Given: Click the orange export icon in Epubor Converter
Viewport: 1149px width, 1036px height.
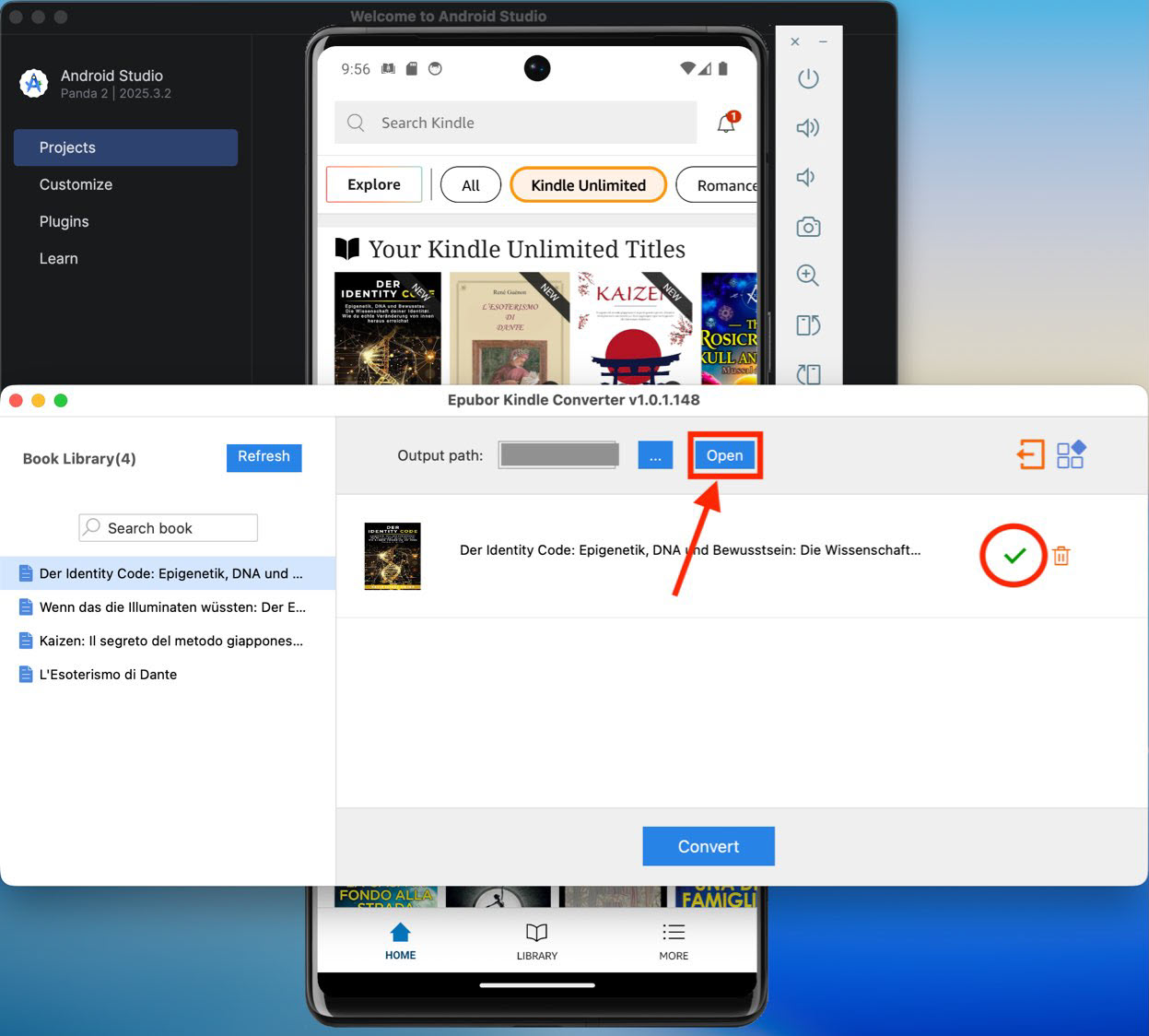Looking at the screenshot, I should (1031, 454).
